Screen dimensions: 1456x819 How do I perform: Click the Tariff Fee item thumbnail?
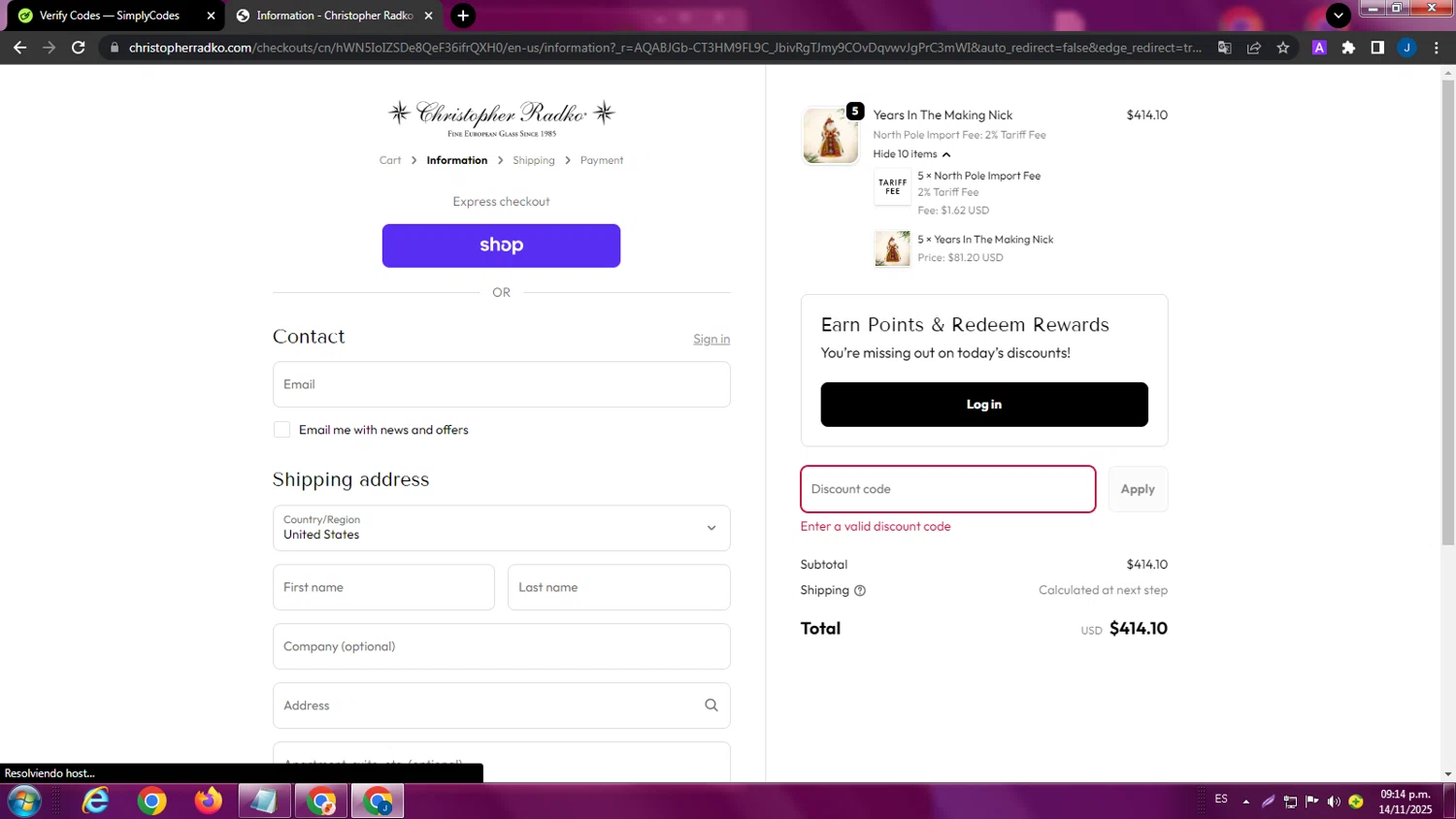click(892, 186)
